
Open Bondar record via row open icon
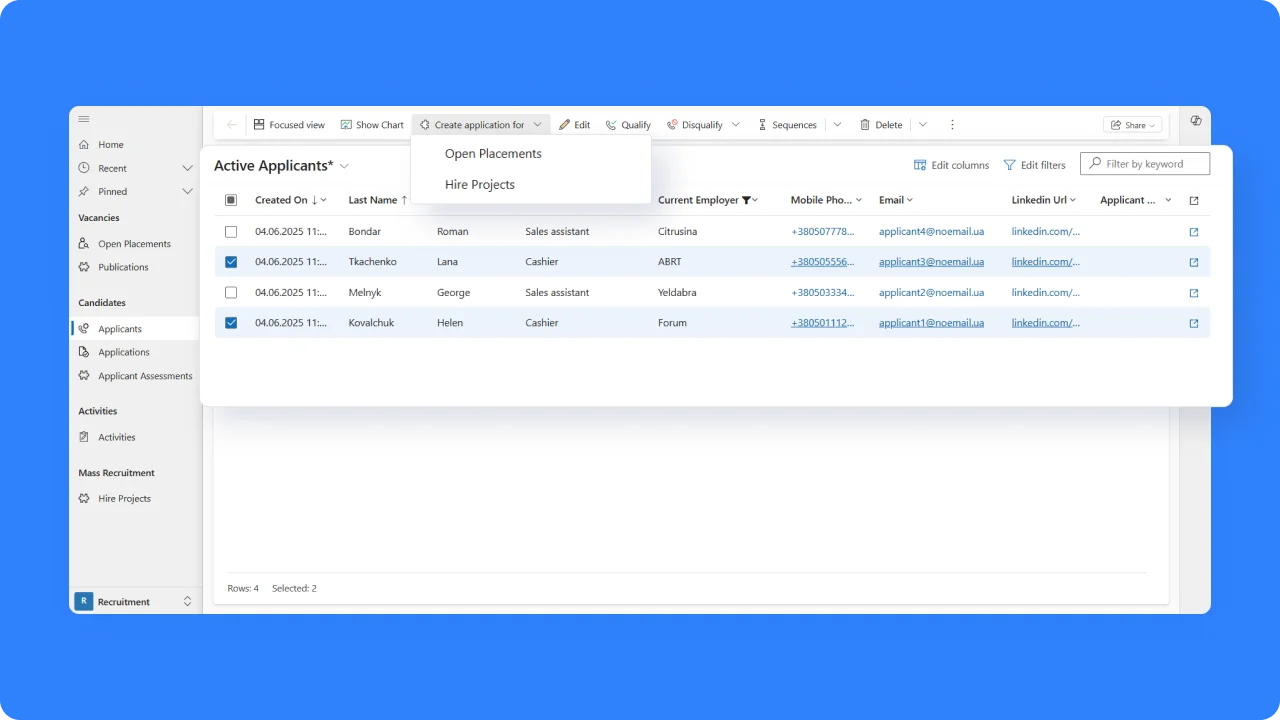pyautogui.click(x=1193, y=232)
